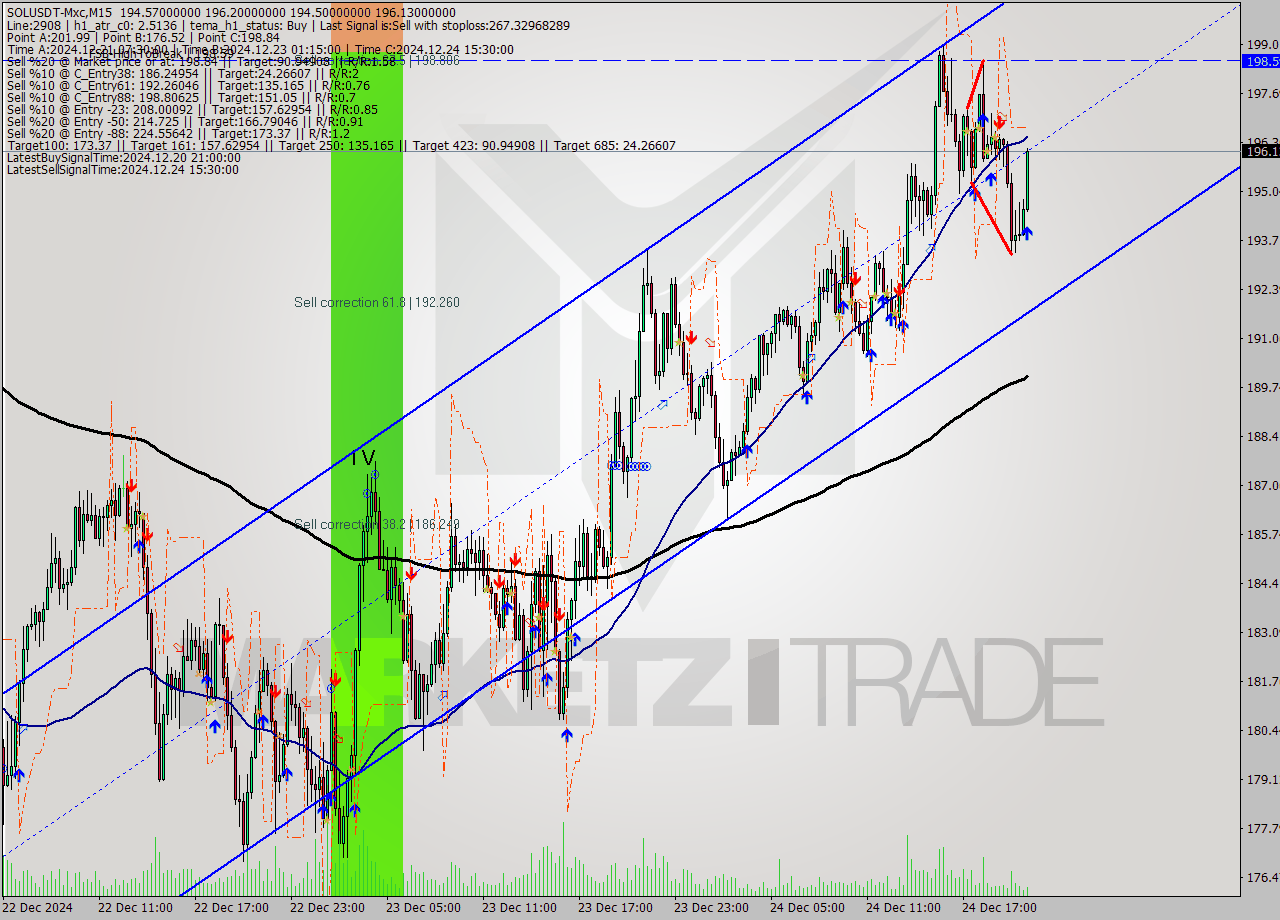Click the 197.6 price axis label
The width and height of the screenshot is (1280, 920).
[1262, 93]
